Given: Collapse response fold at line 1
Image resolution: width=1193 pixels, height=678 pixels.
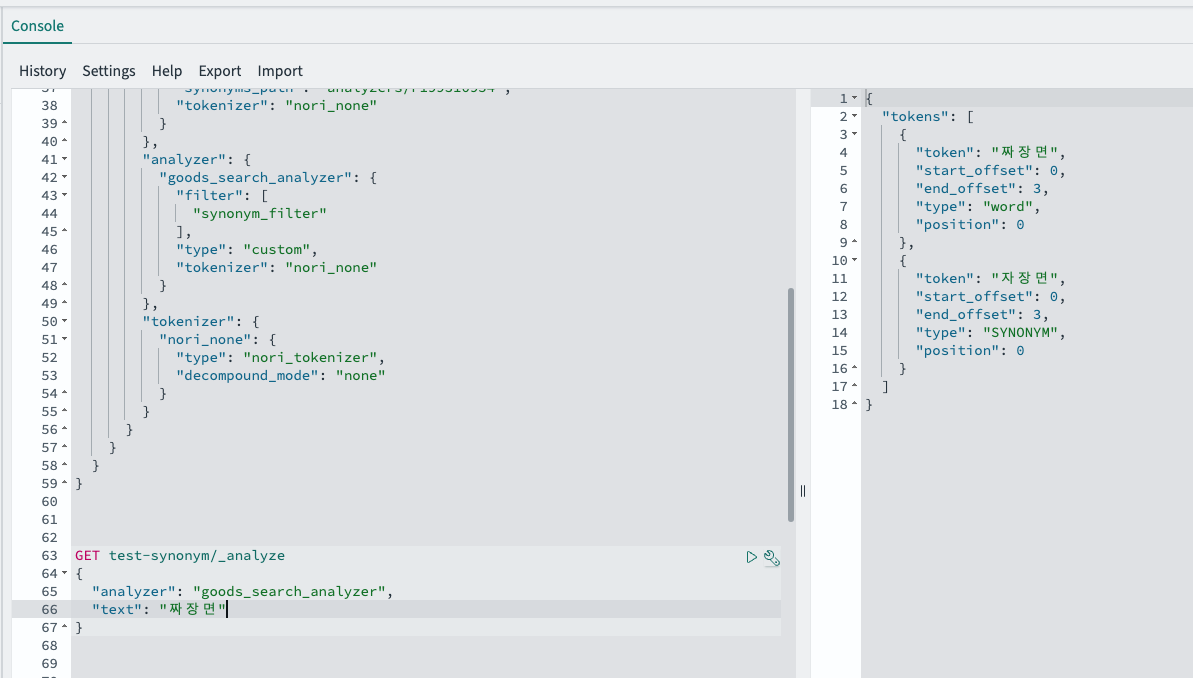Looking at the screenshot, I should coord(854,98).
